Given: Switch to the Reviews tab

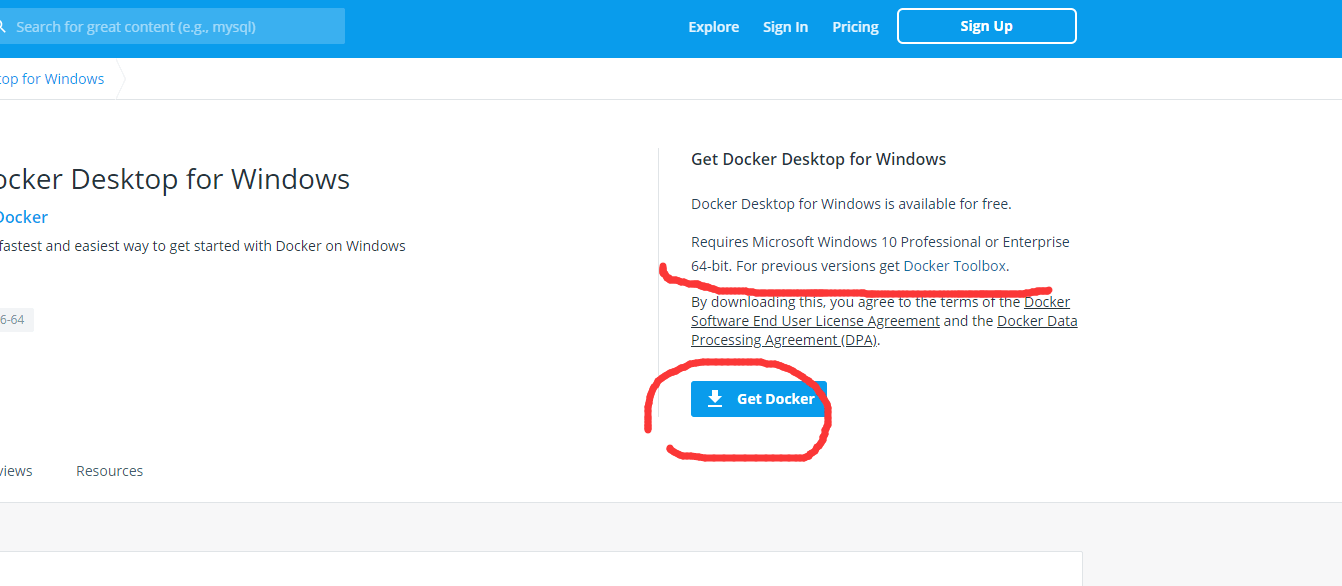Looking at the screenshot, I should coord(16,471).
